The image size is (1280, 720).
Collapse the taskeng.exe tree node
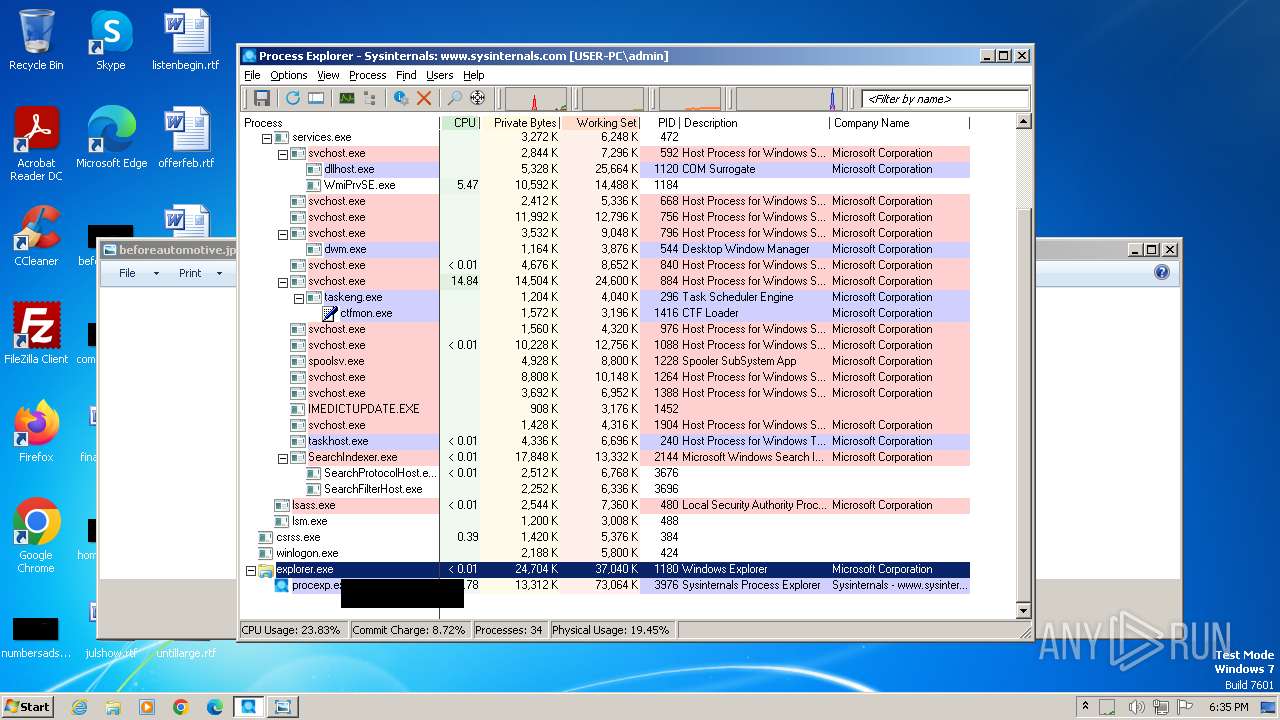299,298
